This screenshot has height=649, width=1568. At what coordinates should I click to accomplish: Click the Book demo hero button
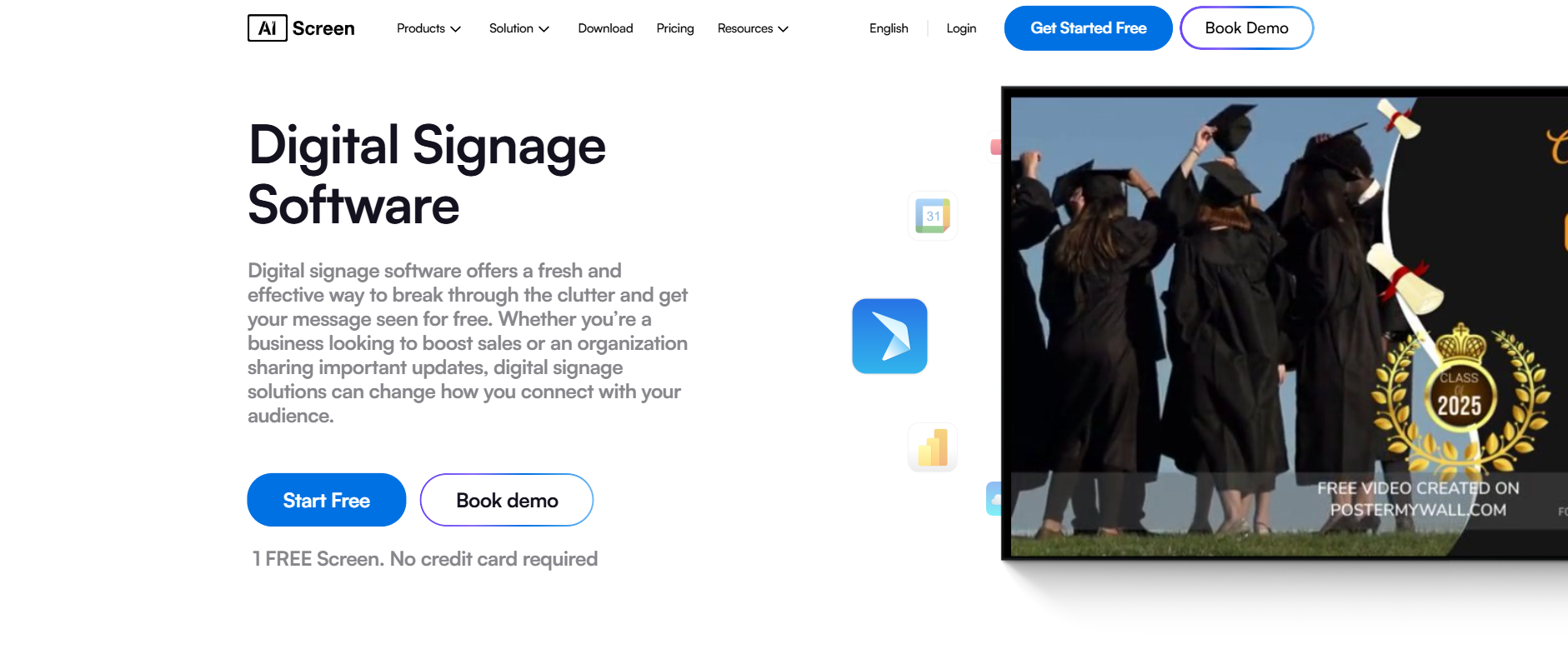(x=507, y=500)
